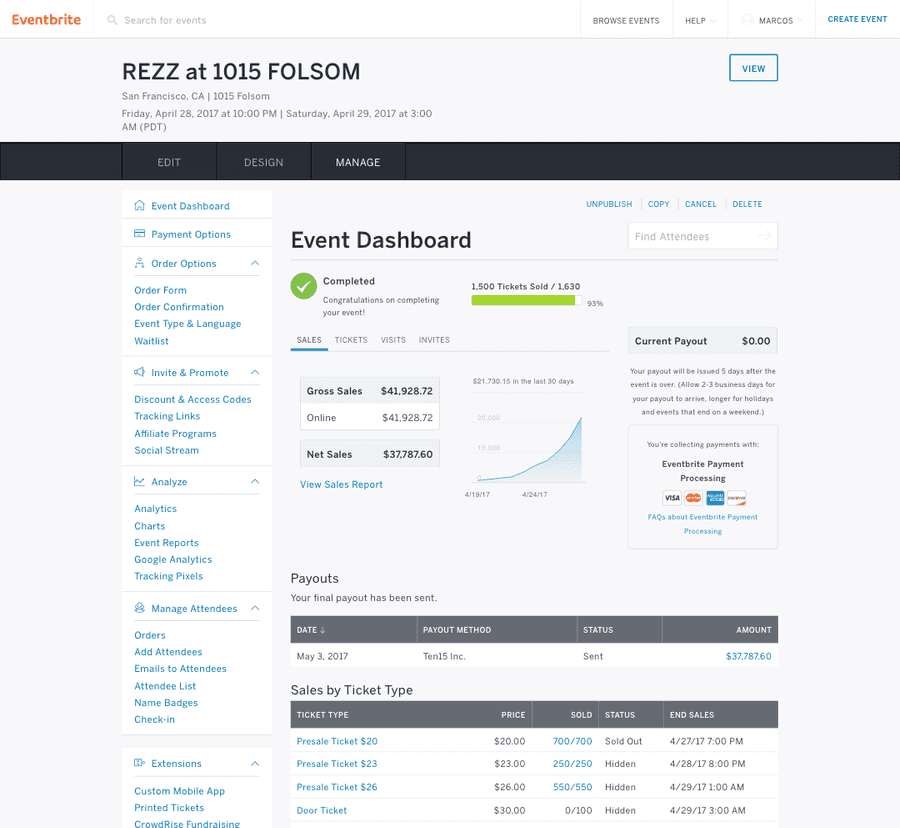Select the Order Options icon
The width and height of the screenshot is (900, 828).
pos(141,263)
